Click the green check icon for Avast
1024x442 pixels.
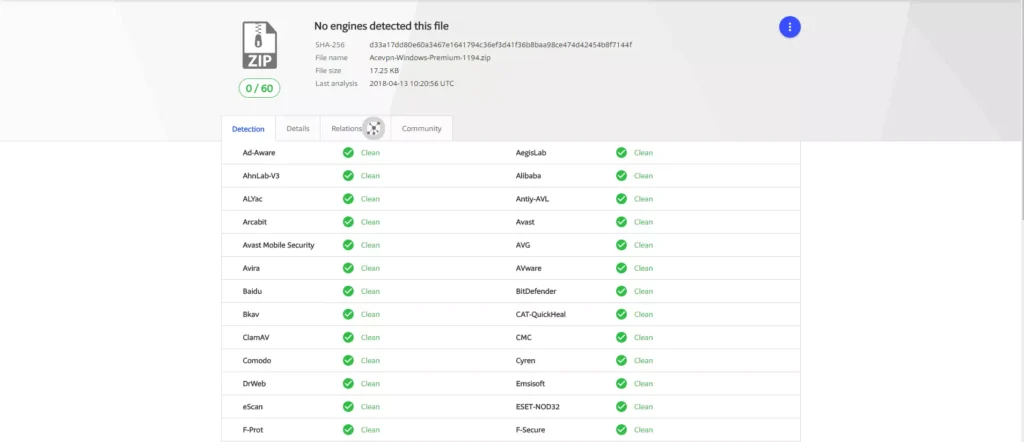(x=621, y=222)
